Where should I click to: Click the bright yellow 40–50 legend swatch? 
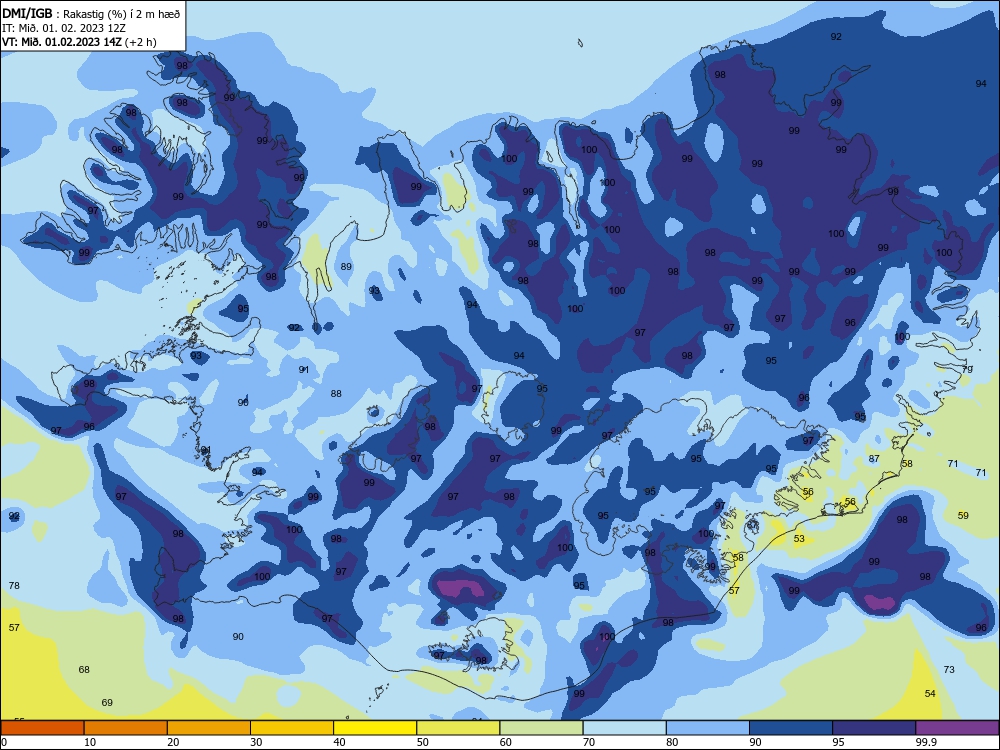click(x=375, y=728)
